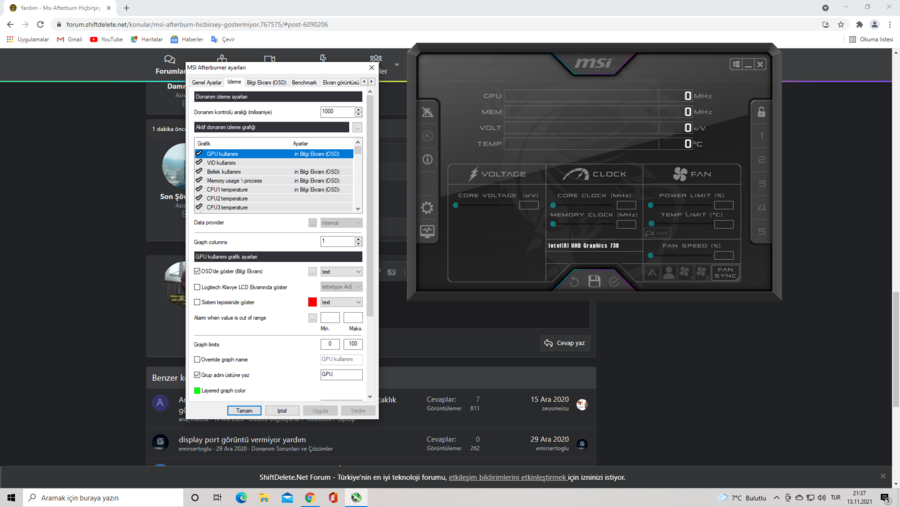Toggle Grup adını üstüne yaz checkbox
This screenshot has width=900, height=507.
[x=197, y=375]
